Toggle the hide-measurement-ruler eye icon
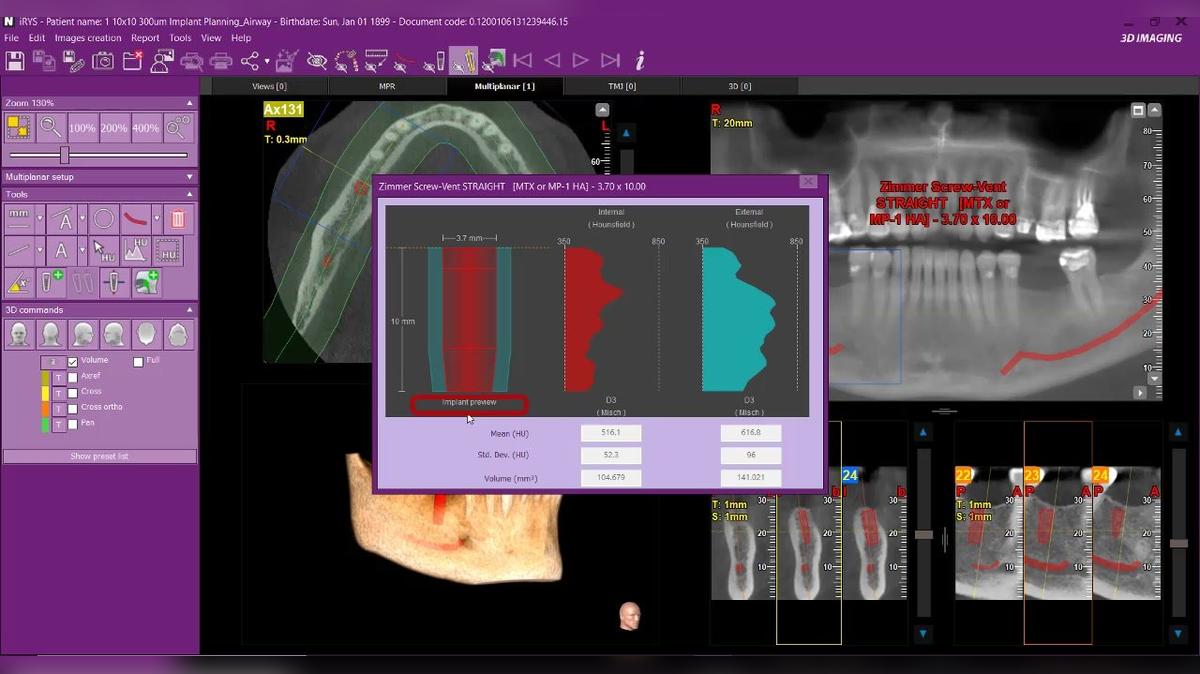The width and height of the screenshot is (1200, 674). 375,61
